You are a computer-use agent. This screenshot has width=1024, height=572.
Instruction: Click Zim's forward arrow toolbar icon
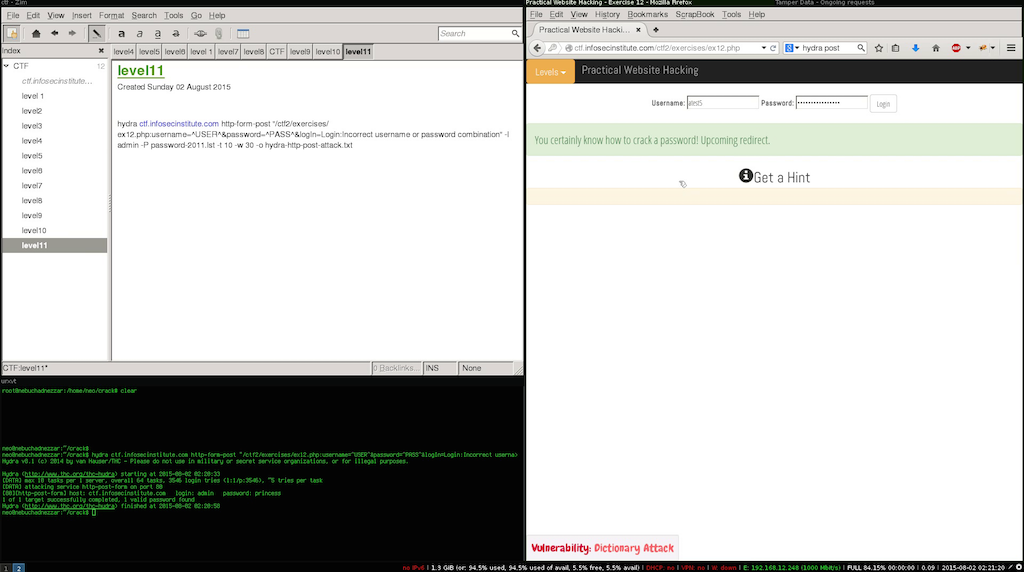coord(72,33)
